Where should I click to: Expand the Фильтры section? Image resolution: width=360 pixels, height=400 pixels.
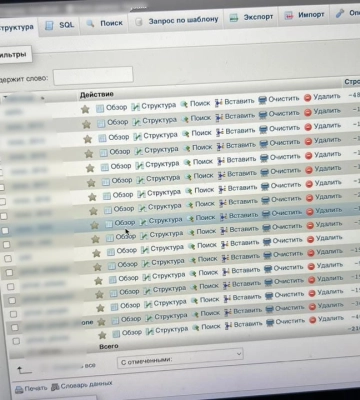pyautogui.click(x=13, y=54)
